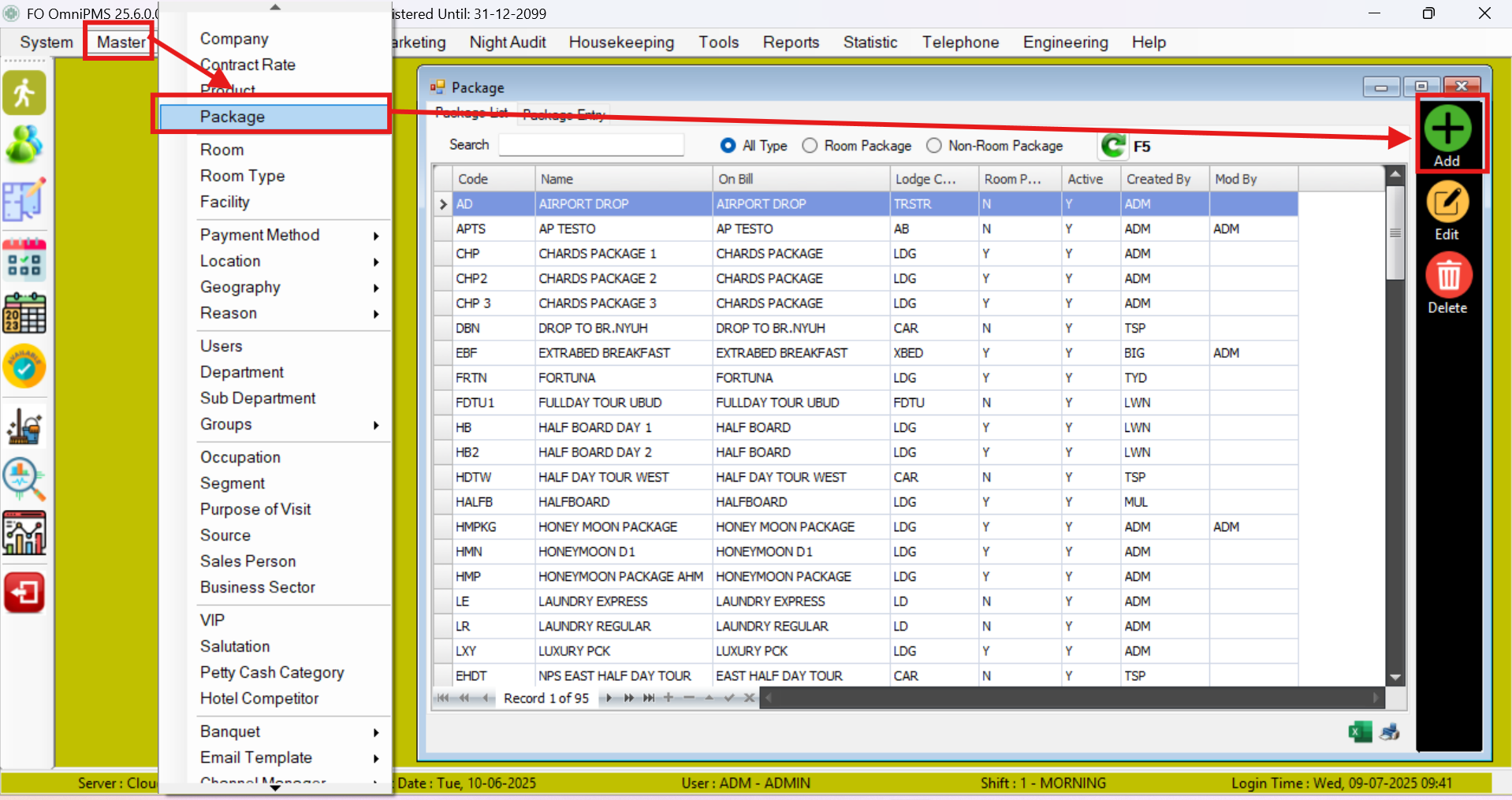Open the 2023 calendar sidebar icon
This screenshot has height=800, width=1512.
24,314
